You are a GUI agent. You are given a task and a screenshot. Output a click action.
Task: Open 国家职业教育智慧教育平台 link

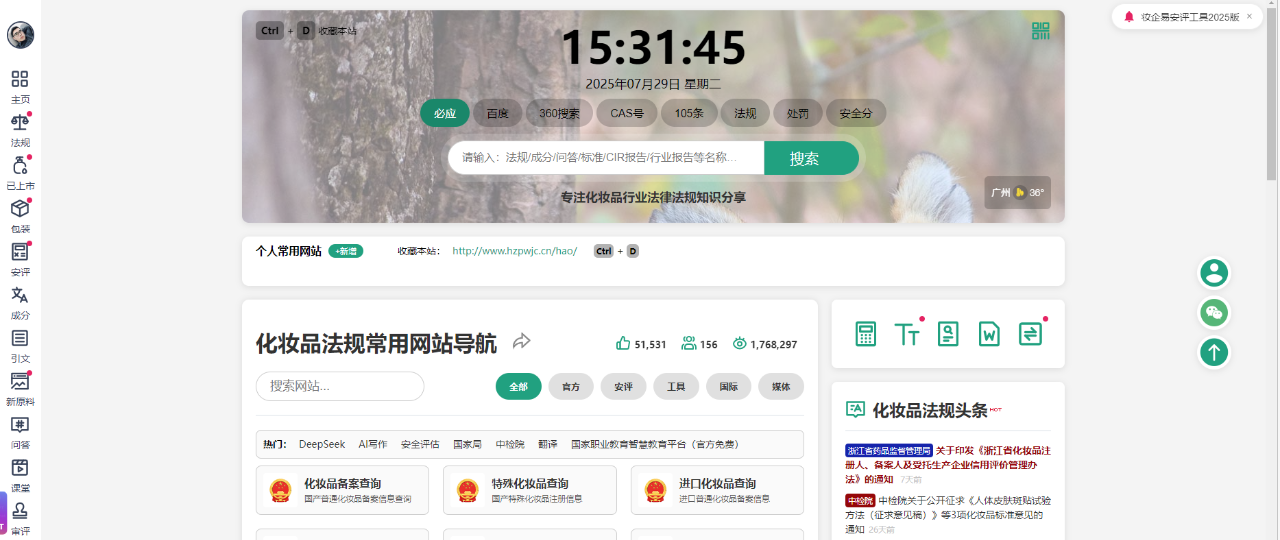tap(655, 444)
